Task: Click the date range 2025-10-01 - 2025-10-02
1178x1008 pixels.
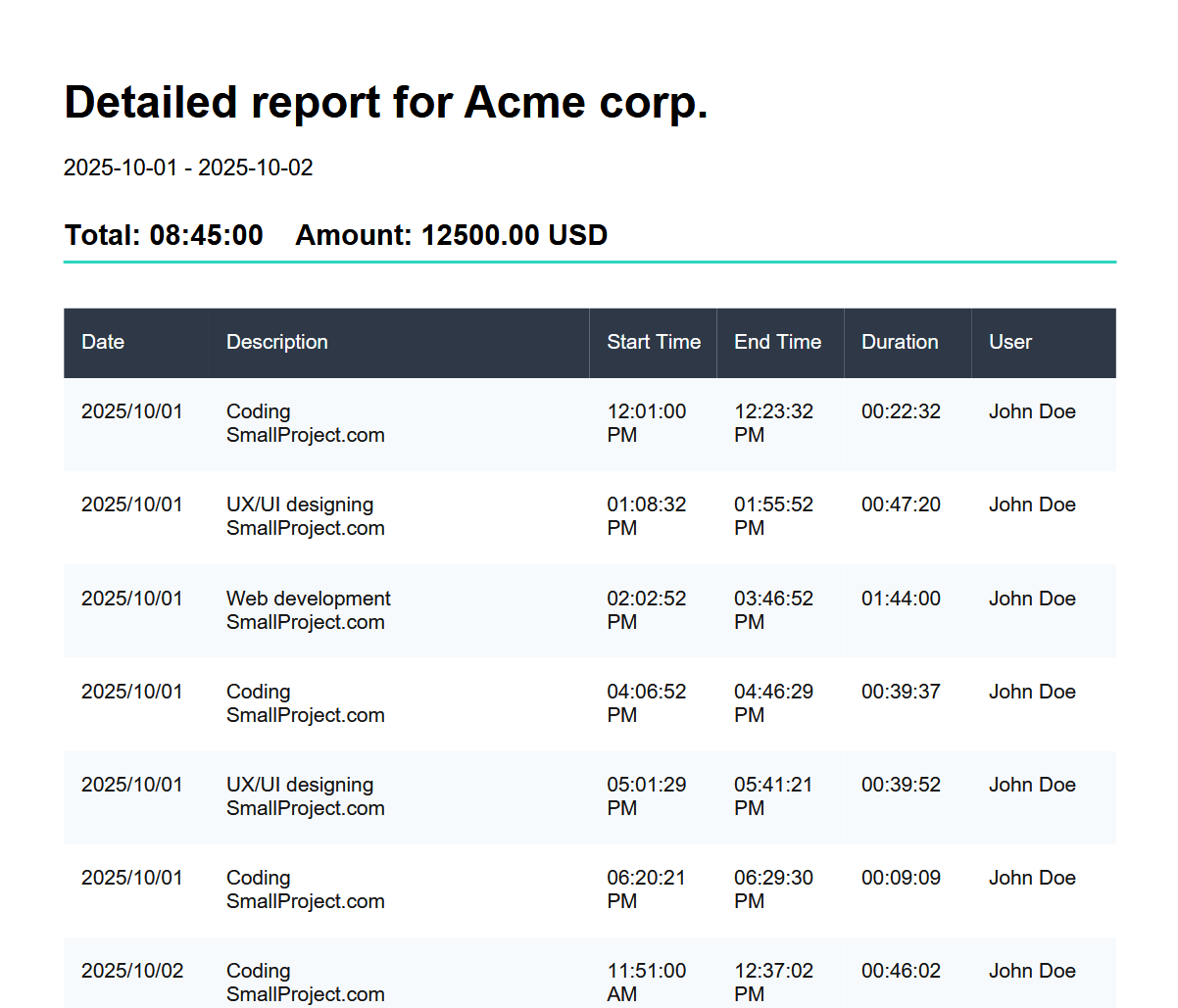Action: point(187,168)
